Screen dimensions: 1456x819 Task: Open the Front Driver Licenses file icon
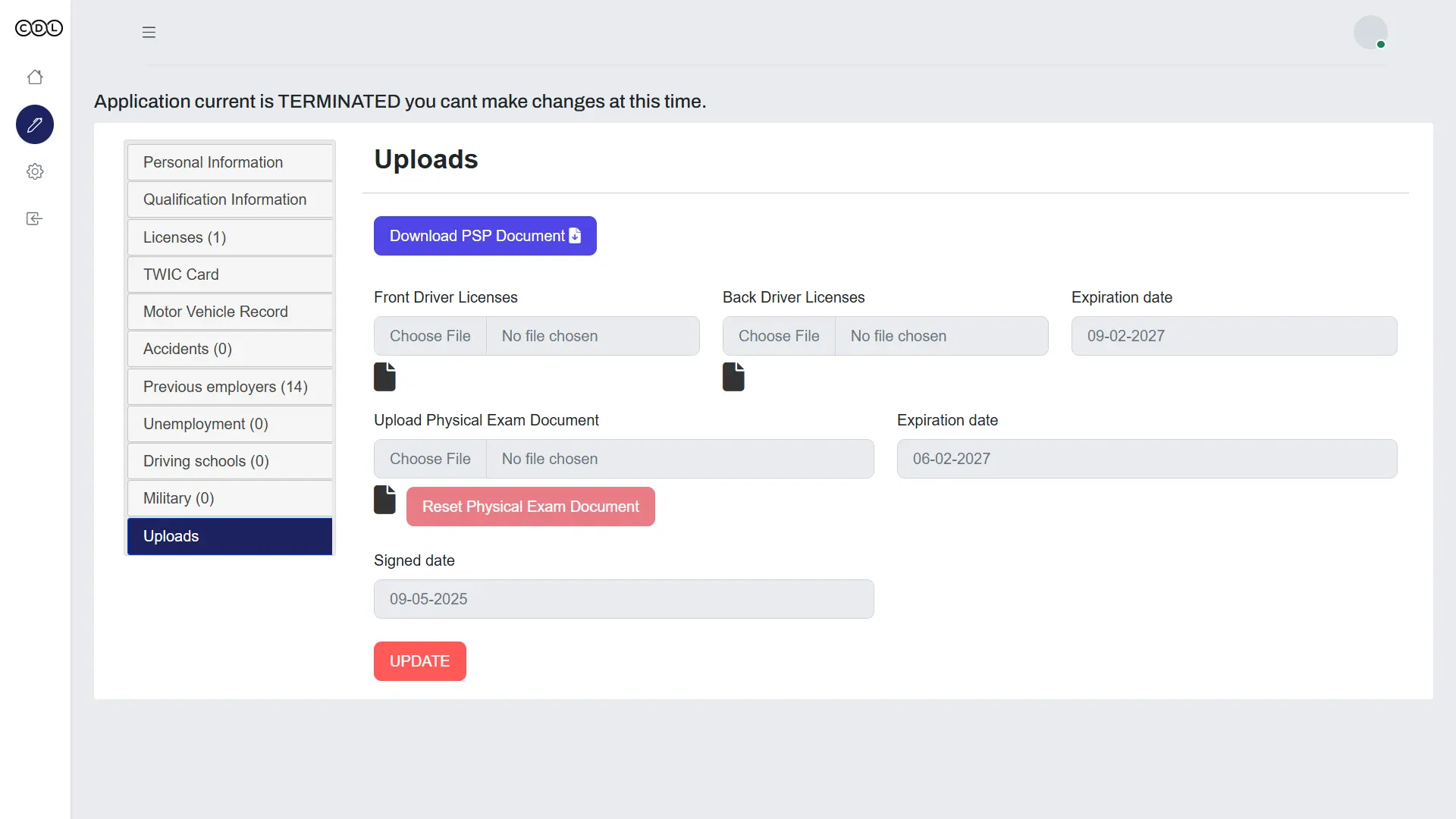385,377
